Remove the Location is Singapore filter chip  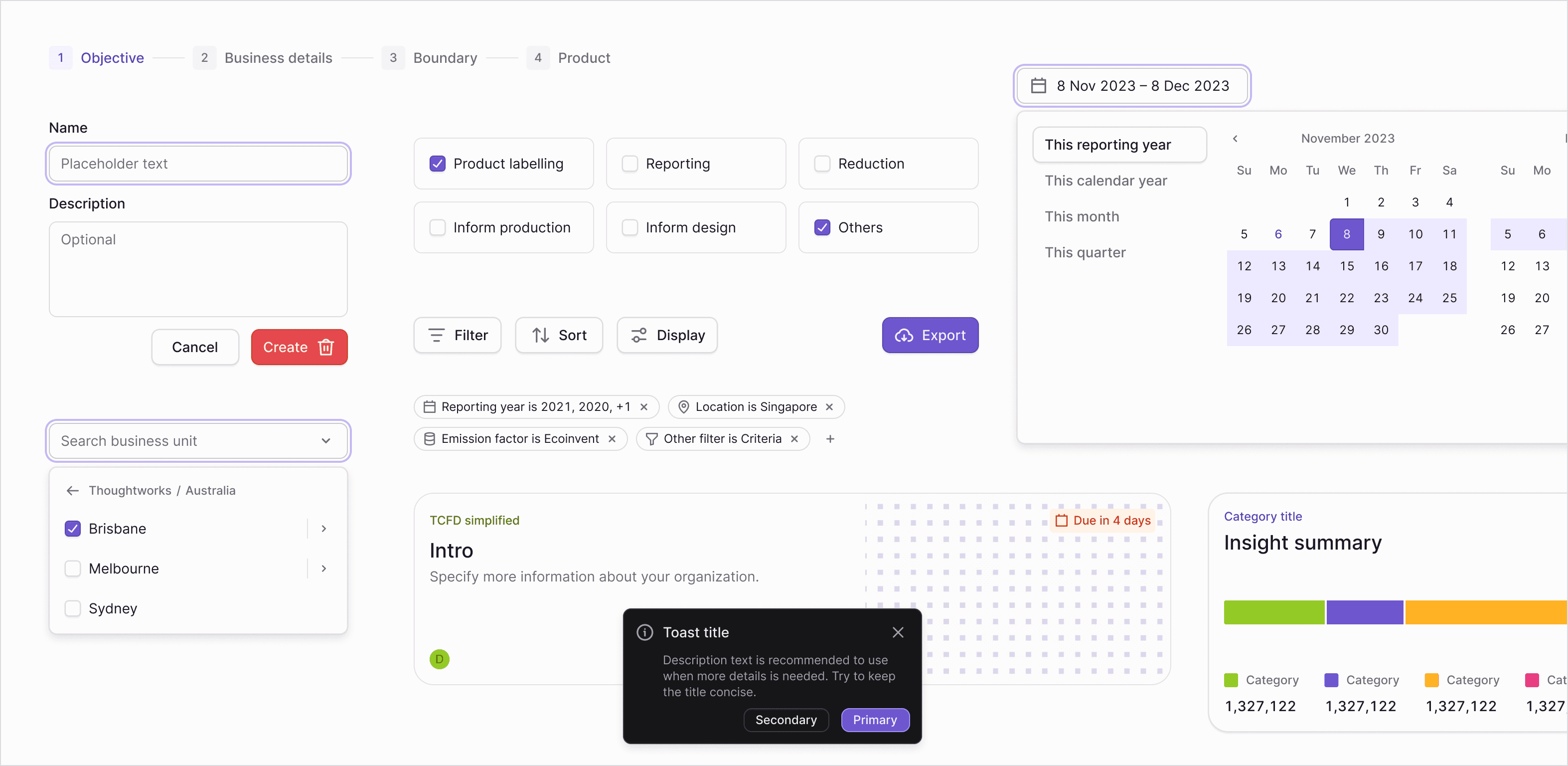(829, 407)
